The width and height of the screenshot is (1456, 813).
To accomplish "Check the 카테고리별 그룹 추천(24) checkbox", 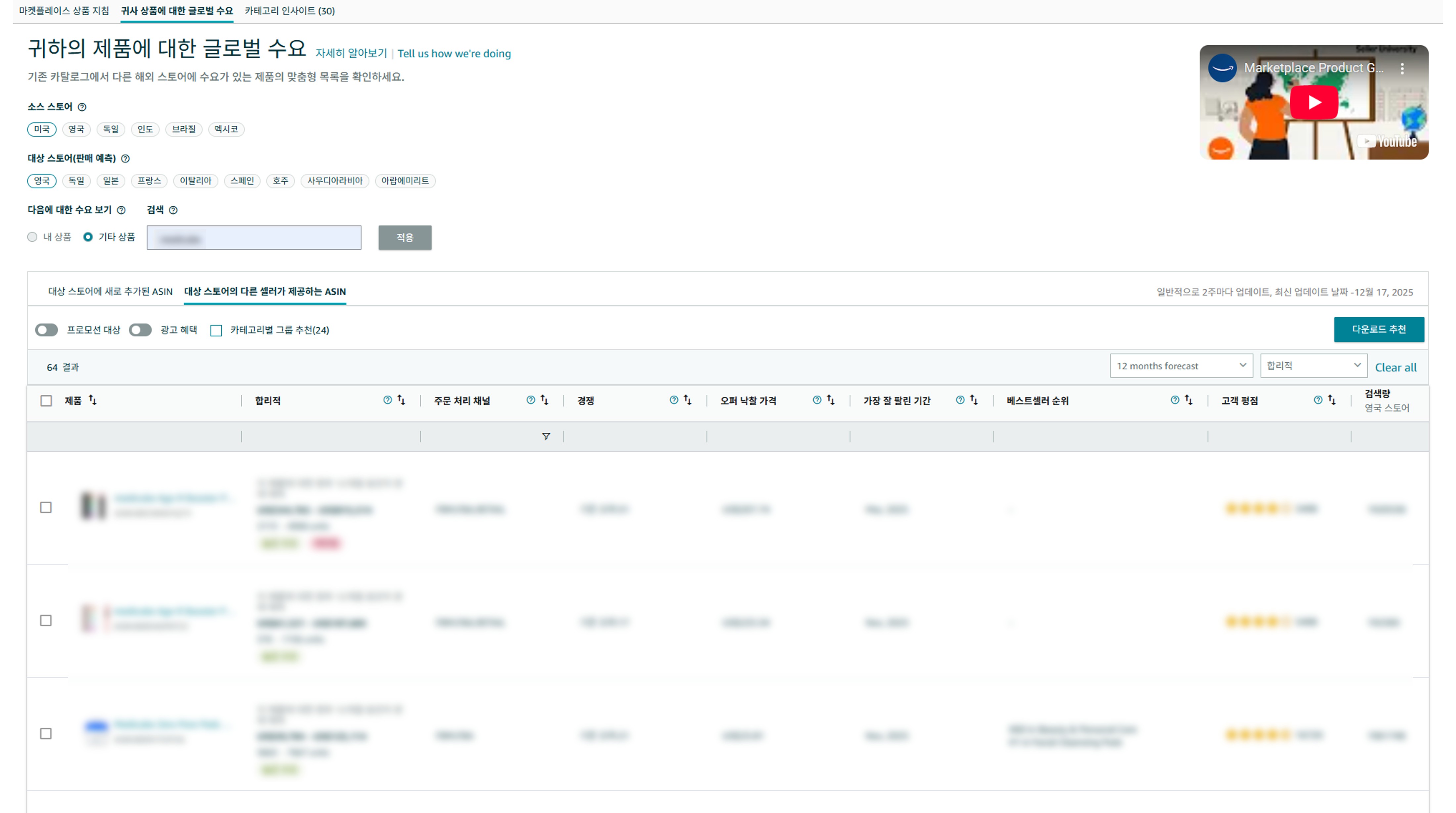I will (x=216, y=330).
